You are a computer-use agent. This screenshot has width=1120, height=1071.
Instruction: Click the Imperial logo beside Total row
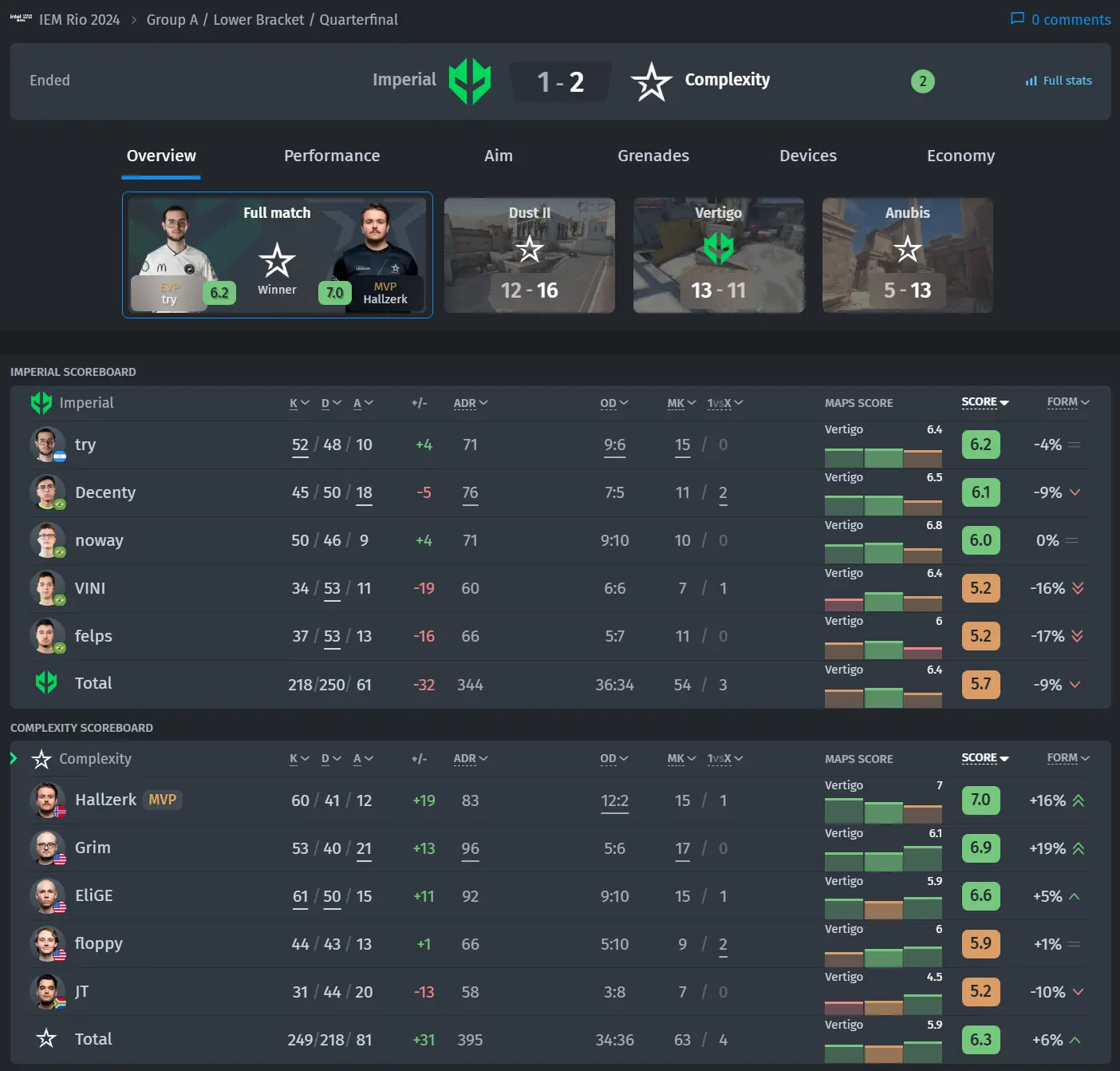point(46,682)
